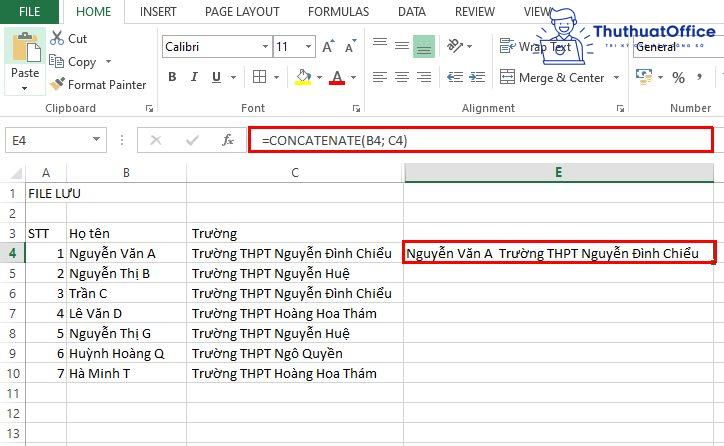This screenshot has height=446, width=724.
Task: Toggle bold formatting
Action: pyautogui.click(x=172, y=77)
